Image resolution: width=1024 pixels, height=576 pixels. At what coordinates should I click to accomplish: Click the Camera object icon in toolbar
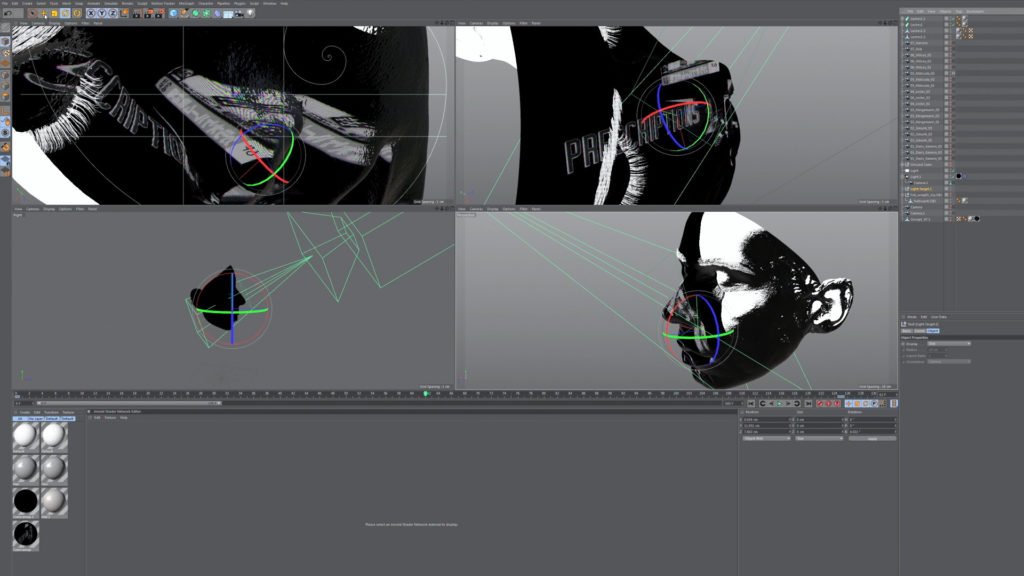pos(239,13)
